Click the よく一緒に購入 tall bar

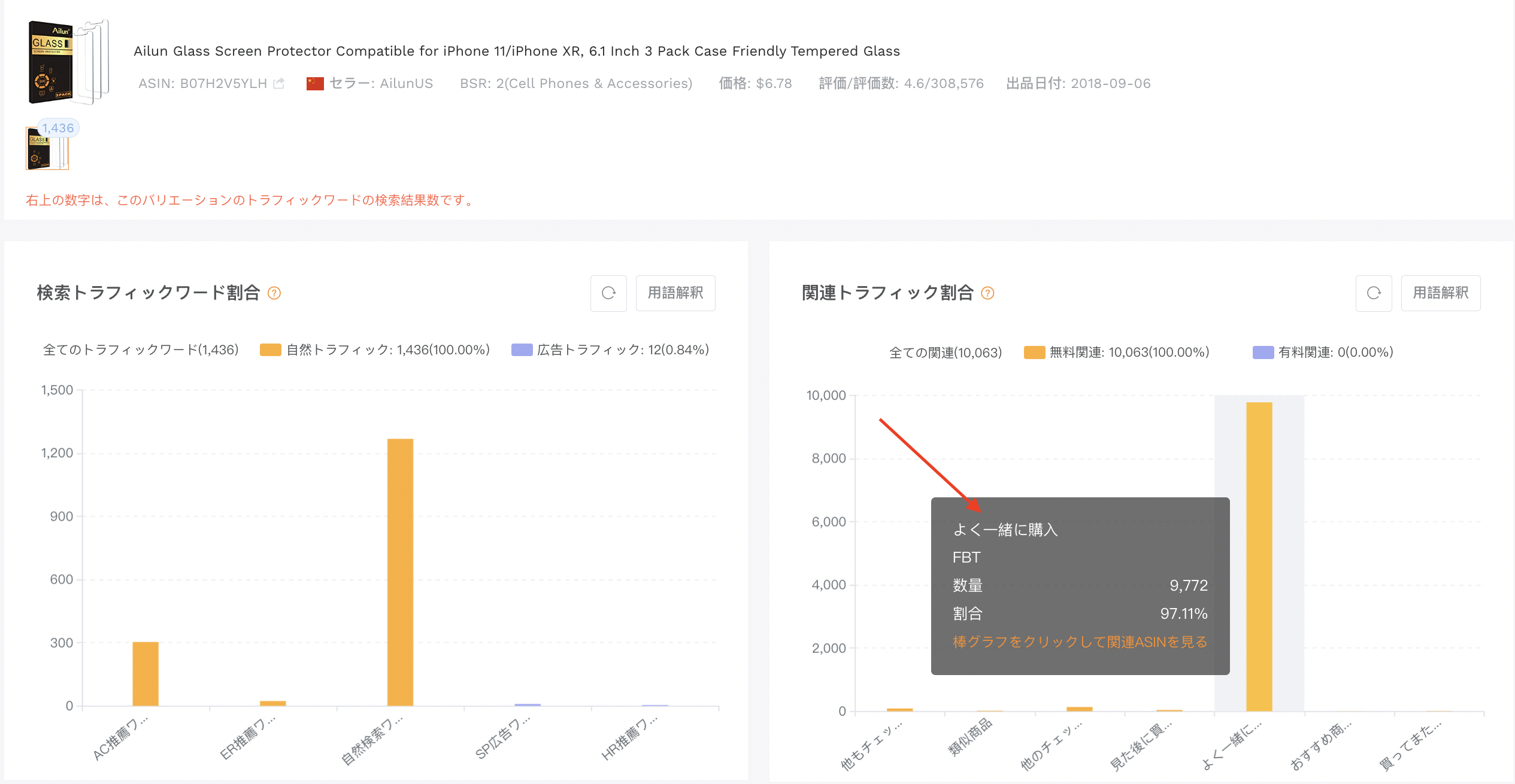click(x=1259, y=557)
